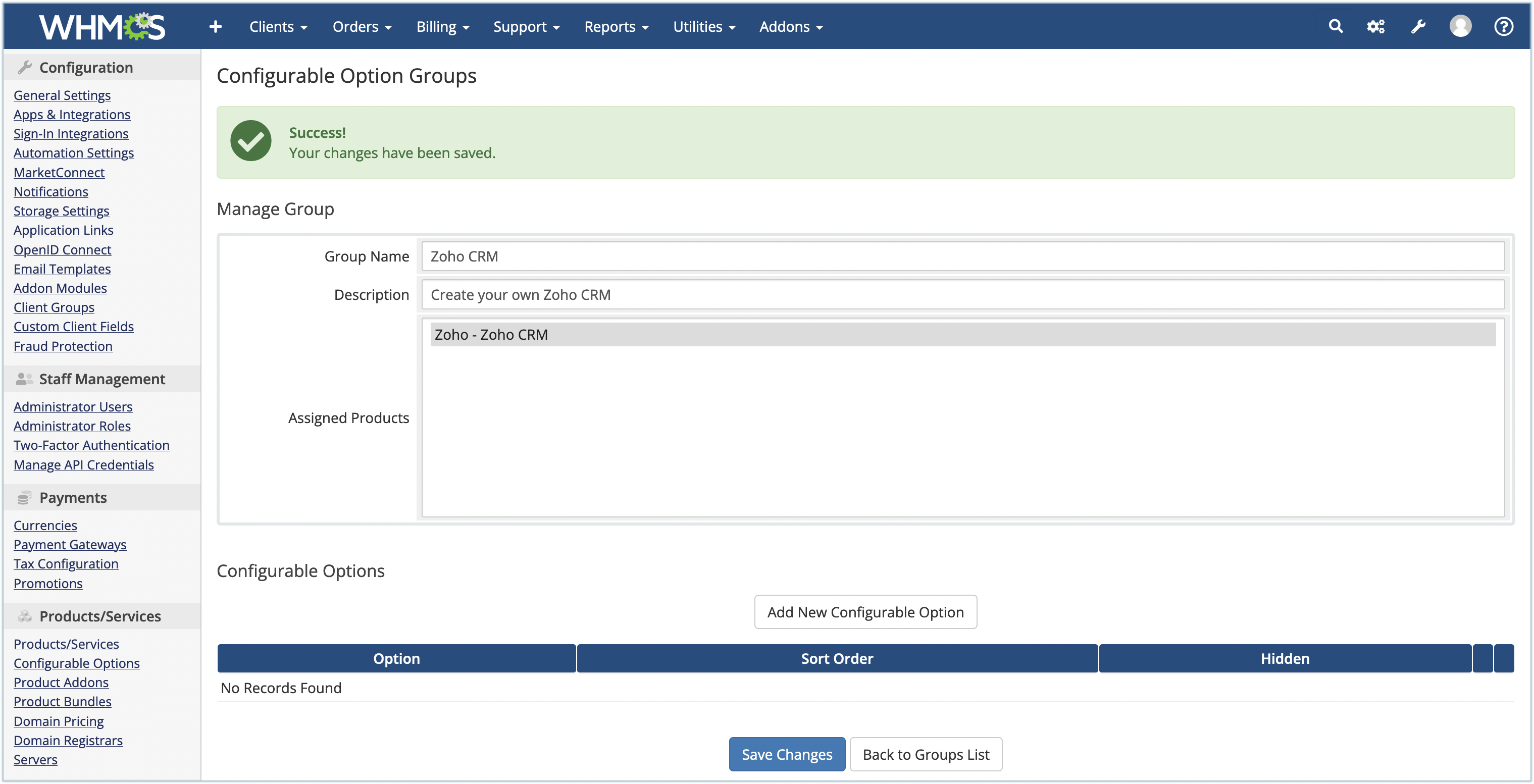Click the Group Name text field
Image resolution: width=1534 pixels, height=784 pixels.
[962, 256]
